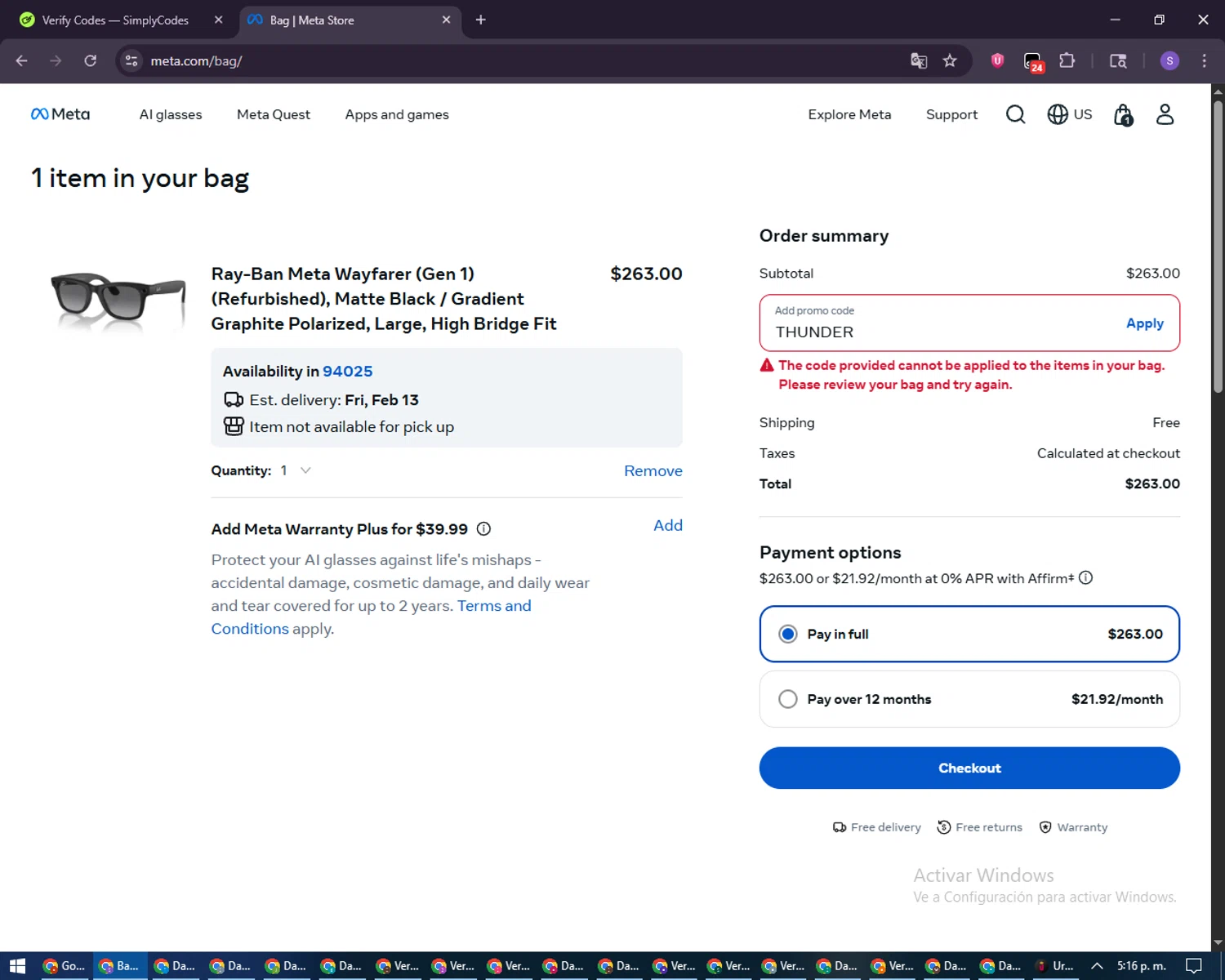Click the browser forward arrow
Image resolution: width=1225 pixels, height=980 pixels.
pos(56,60)
